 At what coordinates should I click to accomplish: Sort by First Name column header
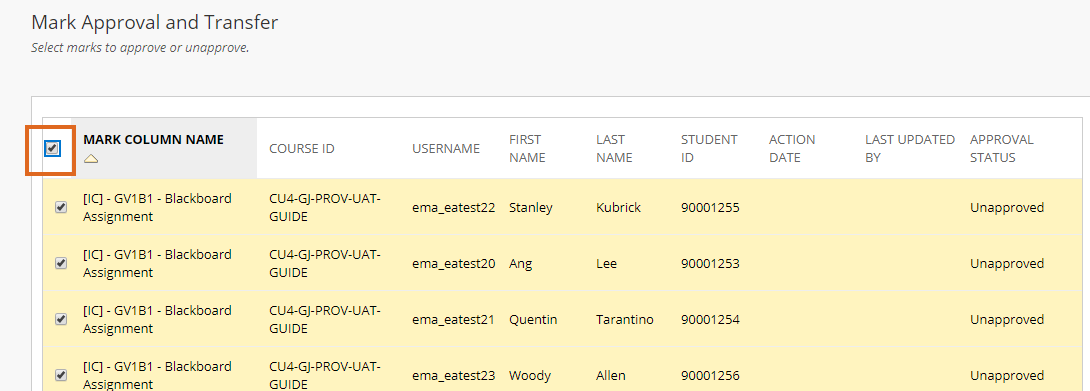(x=527, y=149)
